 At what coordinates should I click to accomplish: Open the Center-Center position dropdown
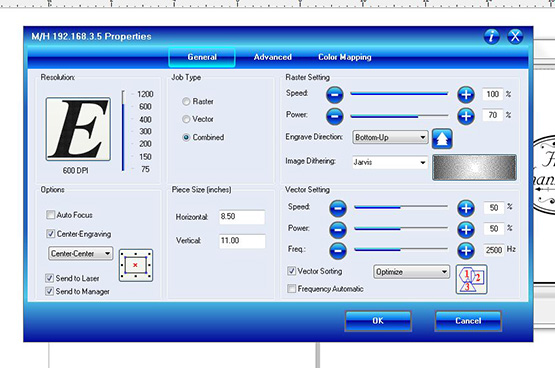[81, 253]
